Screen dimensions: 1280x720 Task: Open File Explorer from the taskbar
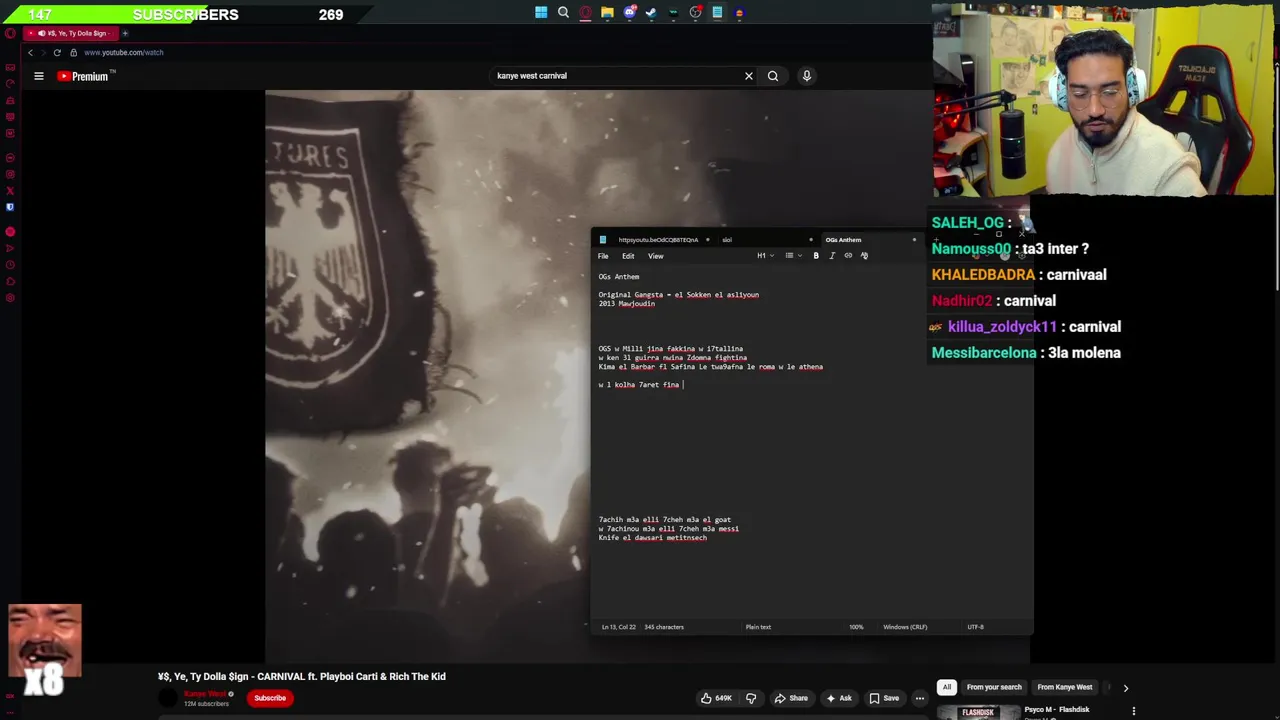tap(607, 13)
